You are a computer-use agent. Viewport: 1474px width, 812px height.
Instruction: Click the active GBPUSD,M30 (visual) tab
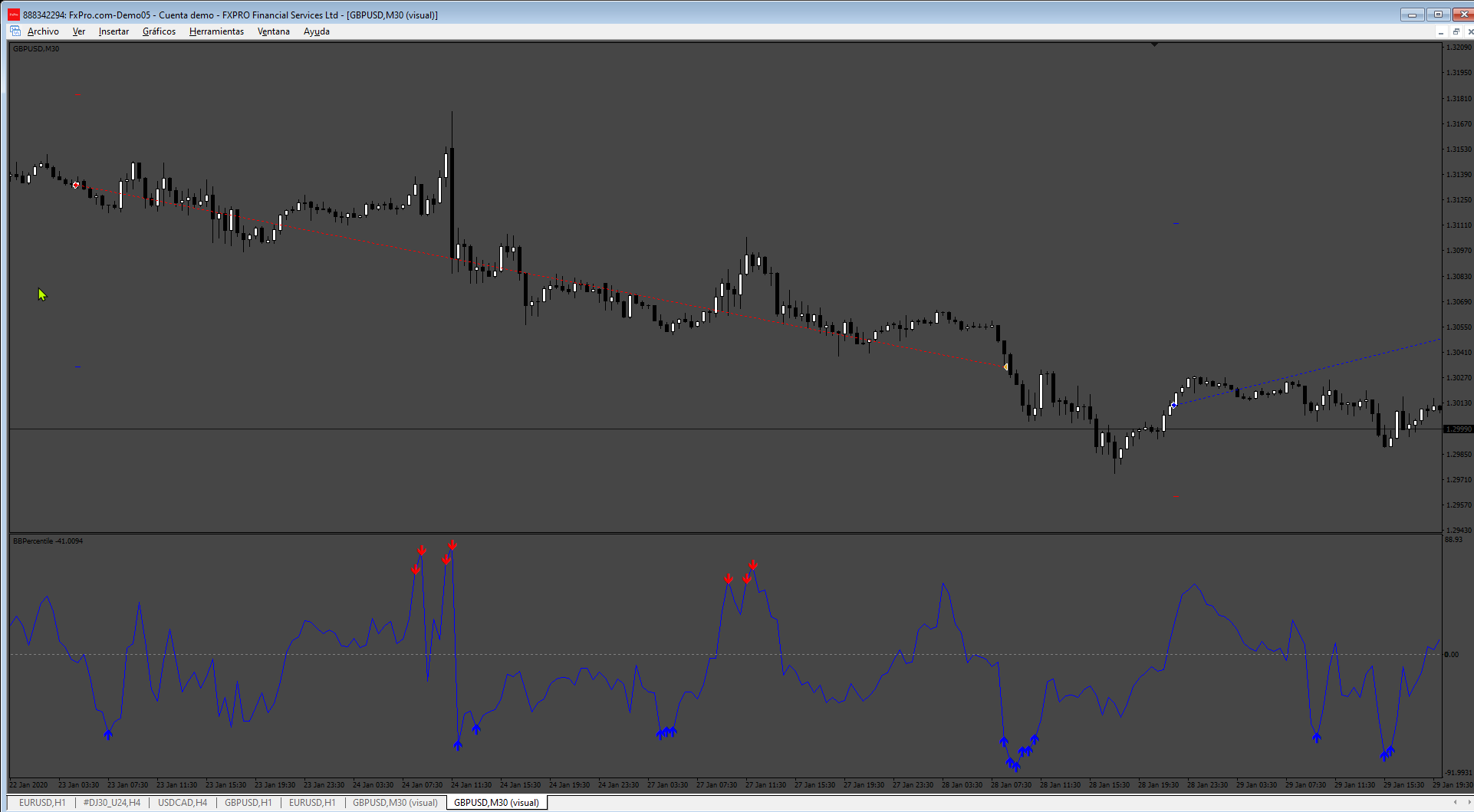(x=497, y=803)
